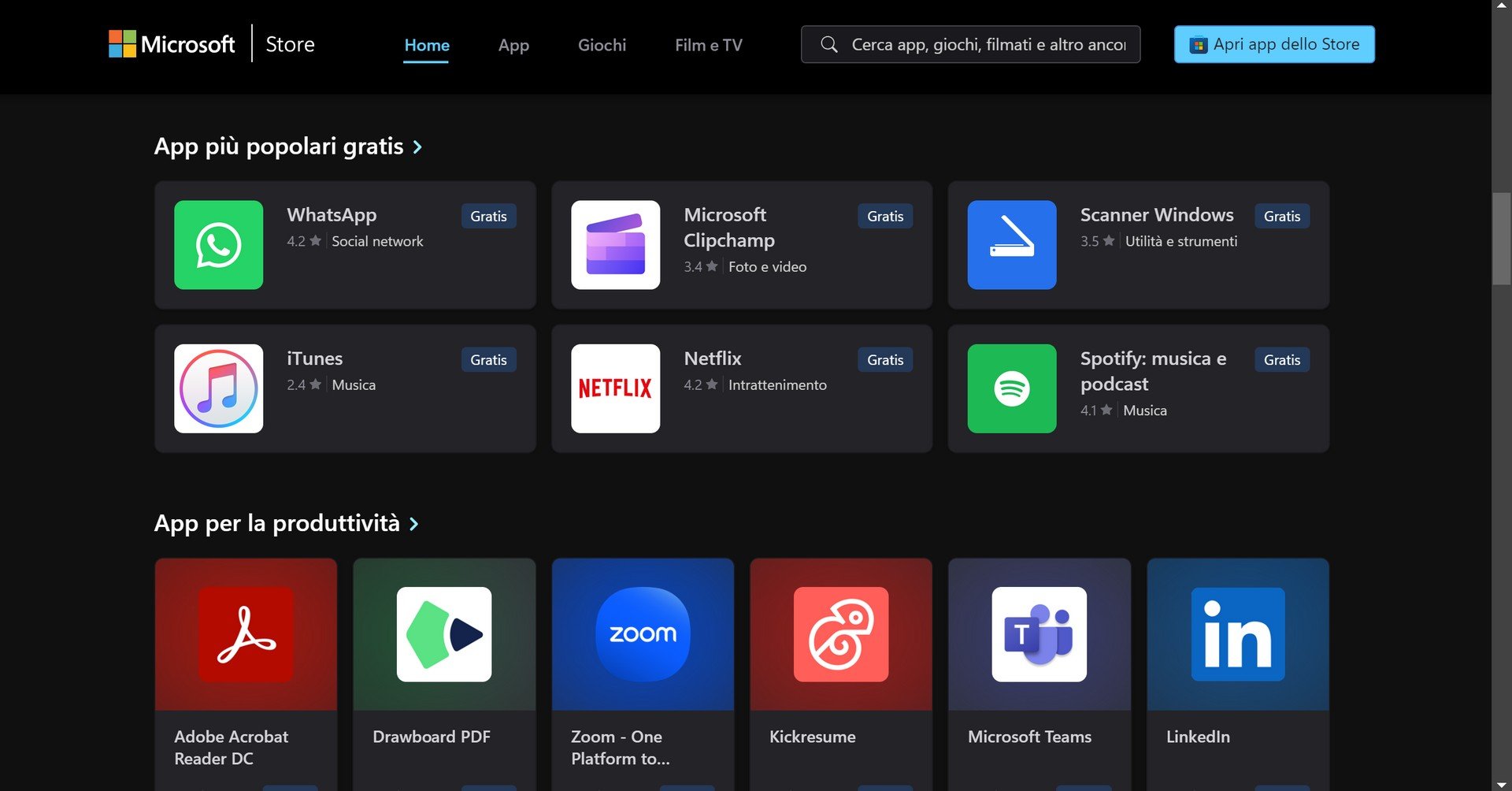Select the Microsoft Teams icon

[x=1039, y=633]
